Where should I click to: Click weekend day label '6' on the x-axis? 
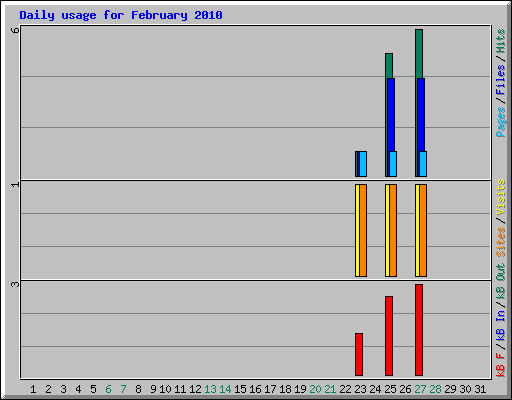[x=108, y=389]
